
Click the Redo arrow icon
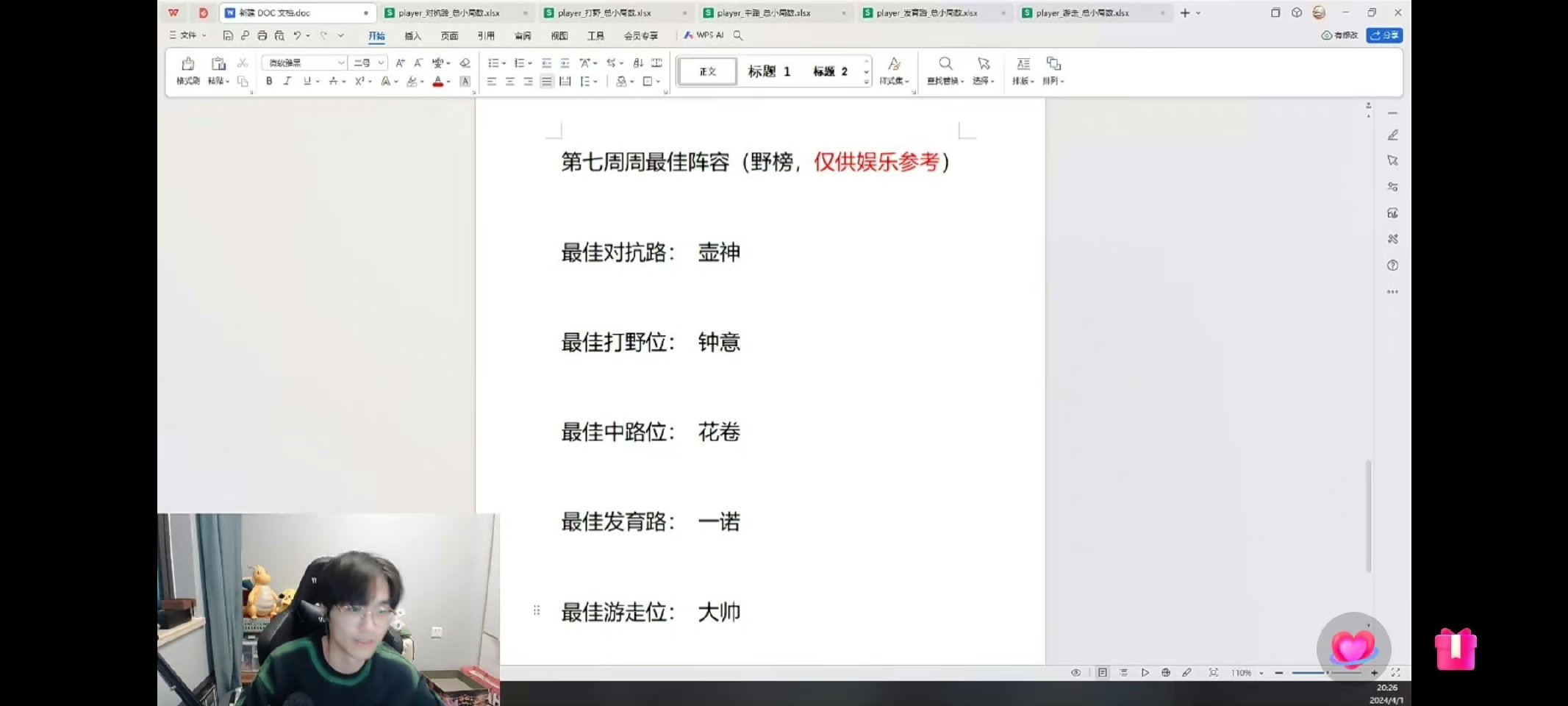pyautogui.click(x=323, y=35)
